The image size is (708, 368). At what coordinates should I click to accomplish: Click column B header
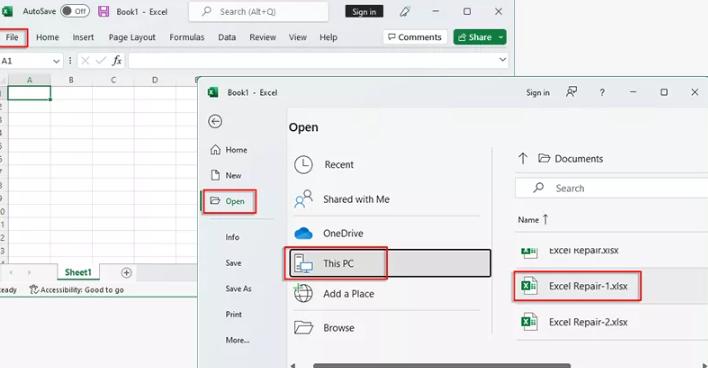click(x=71, y=80)
